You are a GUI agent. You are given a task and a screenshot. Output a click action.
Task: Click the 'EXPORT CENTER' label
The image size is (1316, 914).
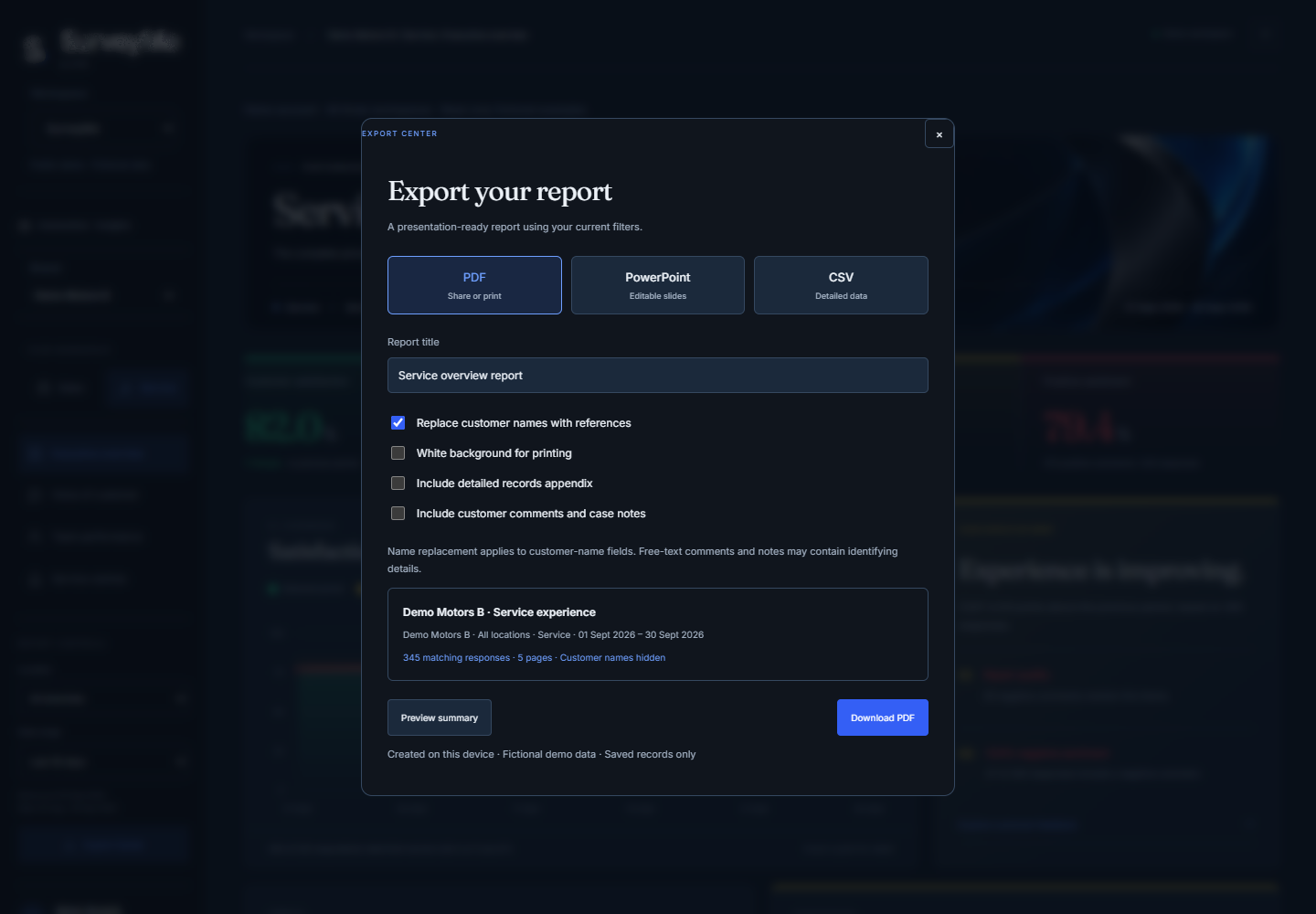pos(399,133)
